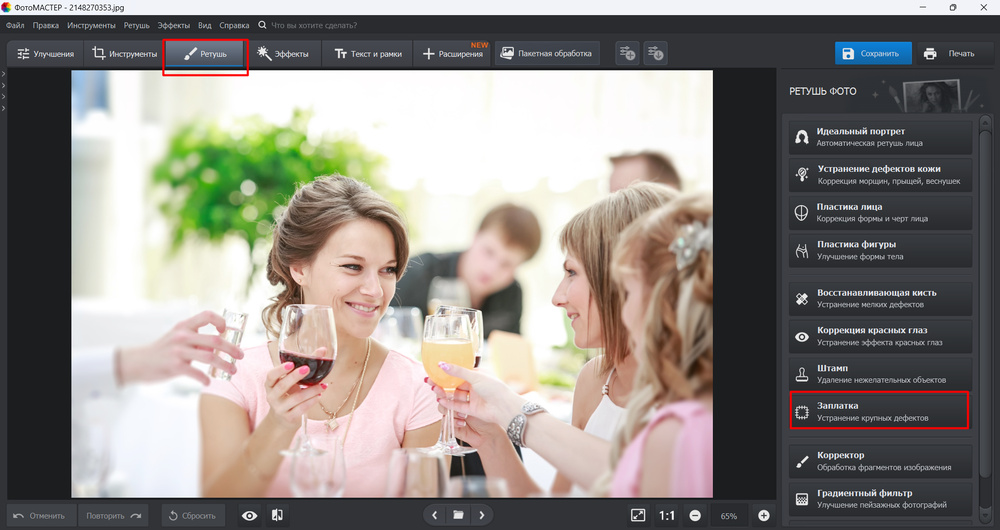Expand the collapsed left side panel arrow
This screenshot has width=1000, height=530.
(4, 74)
